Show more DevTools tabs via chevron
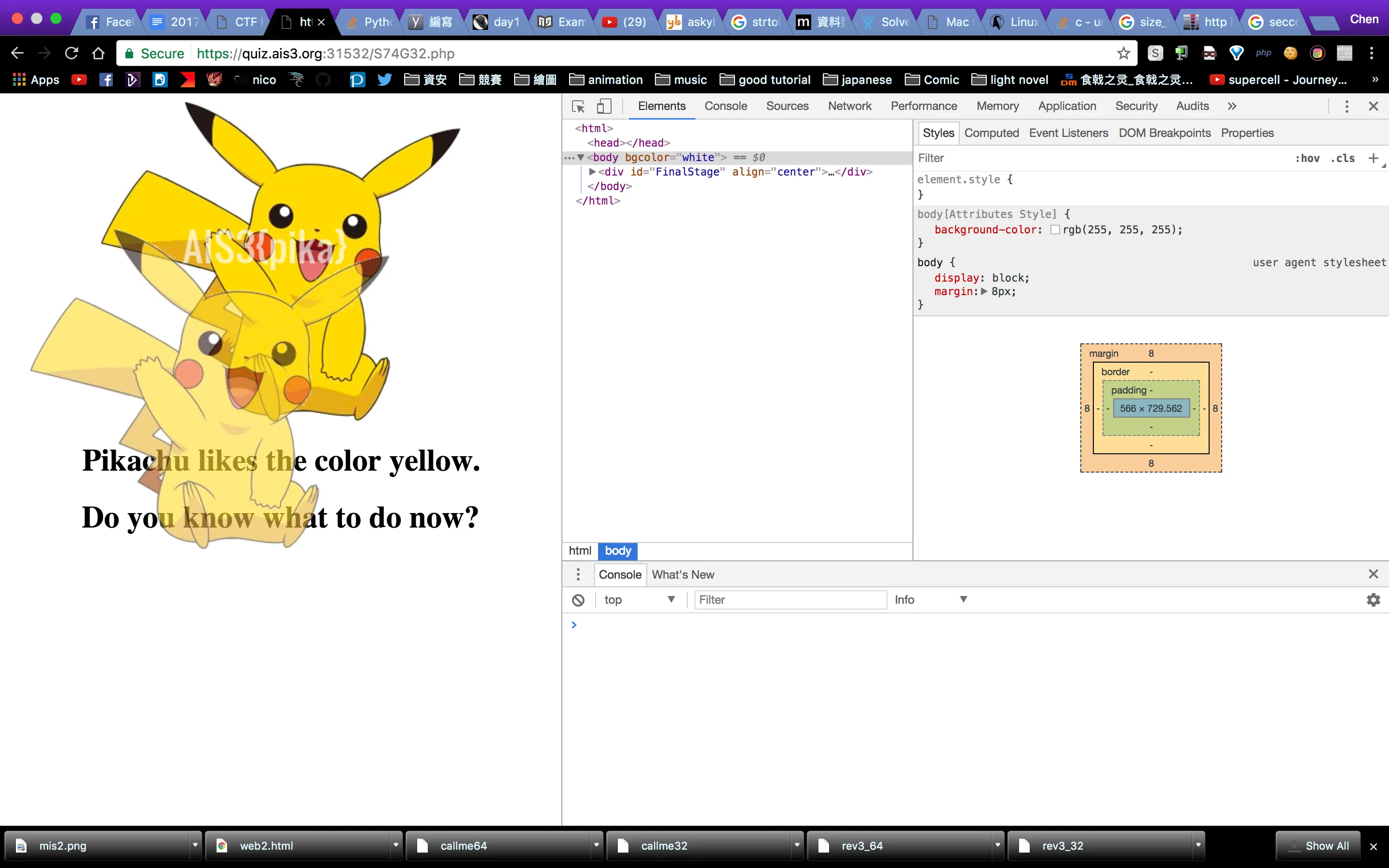This screenshot has width=1389, height=868. [x=1232, y=106]
